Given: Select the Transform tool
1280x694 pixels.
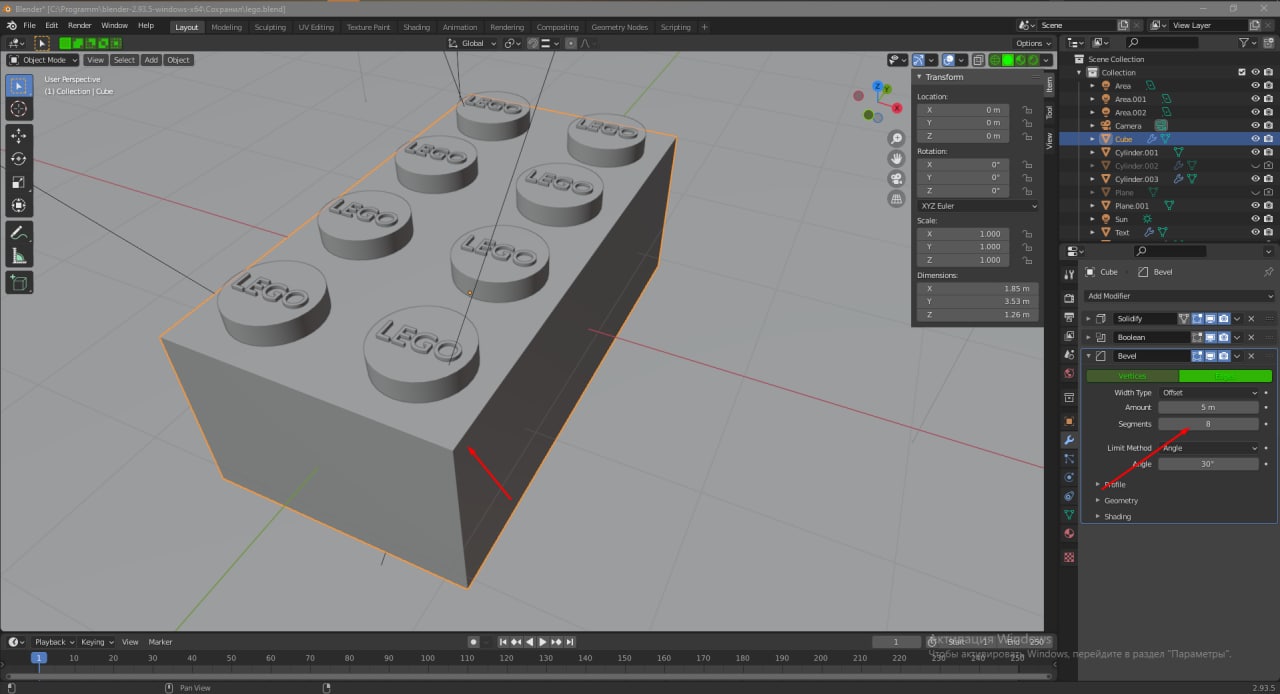Looking at the screenshot, I should tap(19, 205).
